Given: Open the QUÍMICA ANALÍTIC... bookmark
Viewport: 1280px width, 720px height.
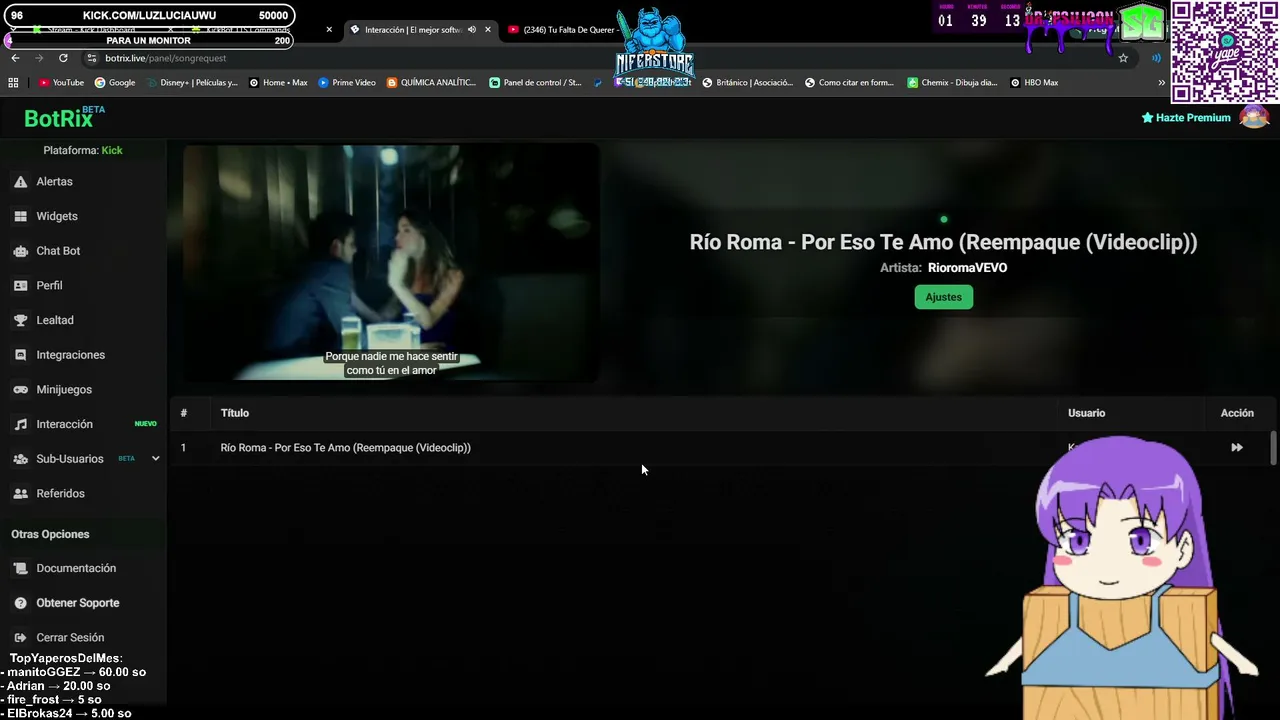Looking at the screenshot, I should [431, 83].
